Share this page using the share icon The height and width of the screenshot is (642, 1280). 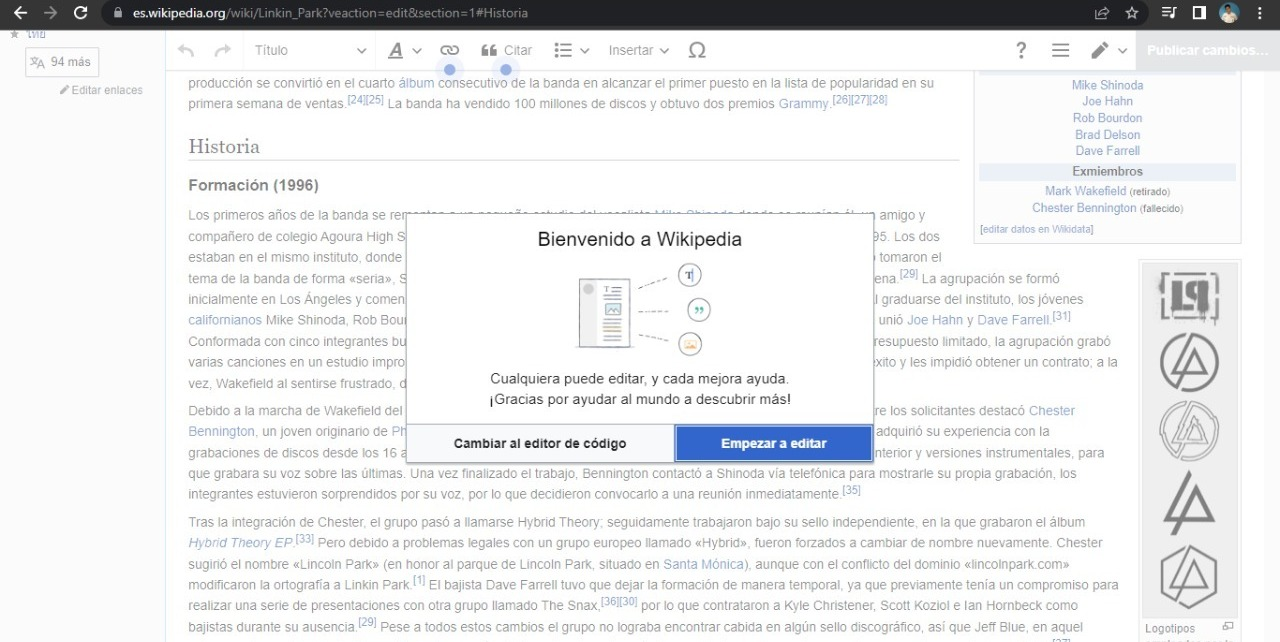tap(1102, 13)
